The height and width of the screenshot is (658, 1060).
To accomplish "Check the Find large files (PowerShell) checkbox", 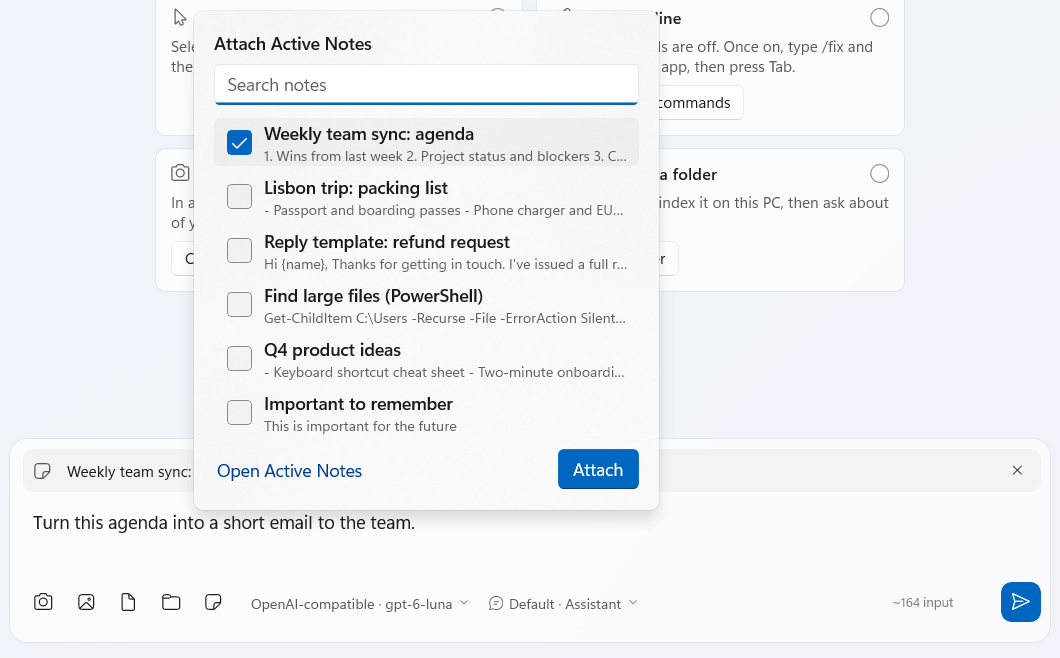I will [x=239, y=305].
